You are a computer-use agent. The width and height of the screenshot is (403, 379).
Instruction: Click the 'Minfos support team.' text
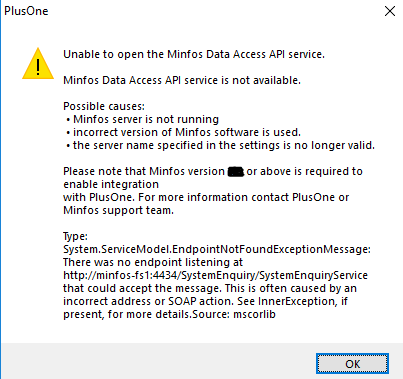click(118, 210)
